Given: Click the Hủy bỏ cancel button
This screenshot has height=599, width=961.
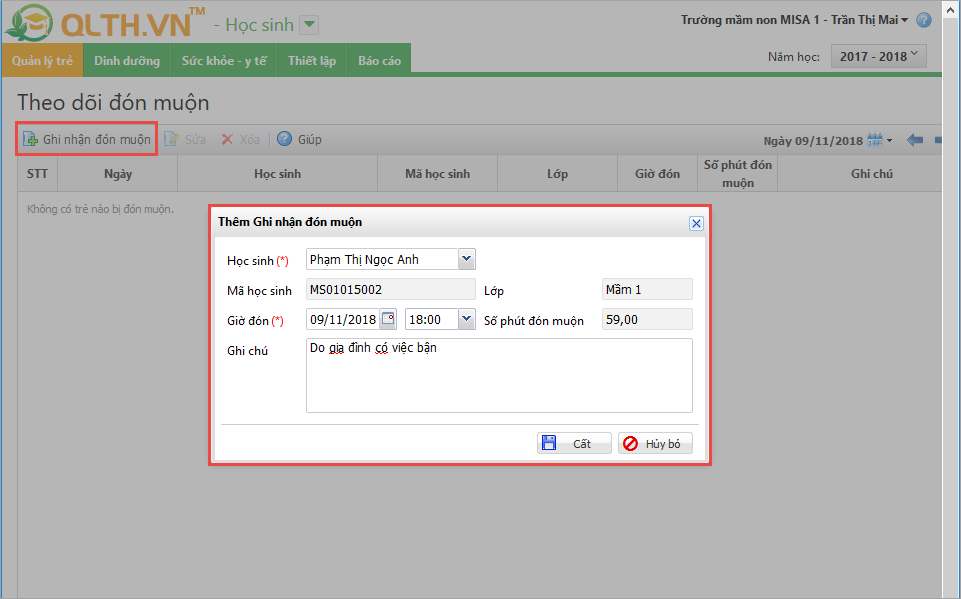Looking at the screenshot, I should click(655, 443).
